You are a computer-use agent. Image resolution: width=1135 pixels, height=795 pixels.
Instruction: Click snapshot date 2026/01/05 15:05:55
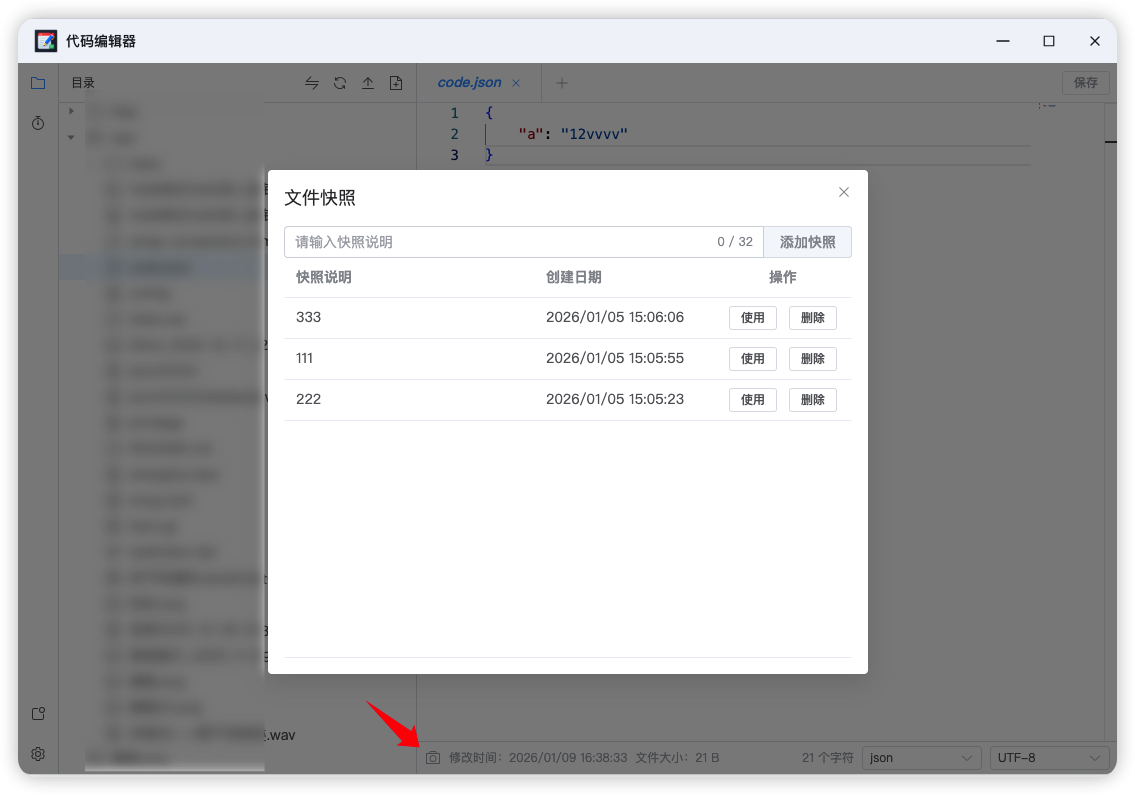coord(615,358)
